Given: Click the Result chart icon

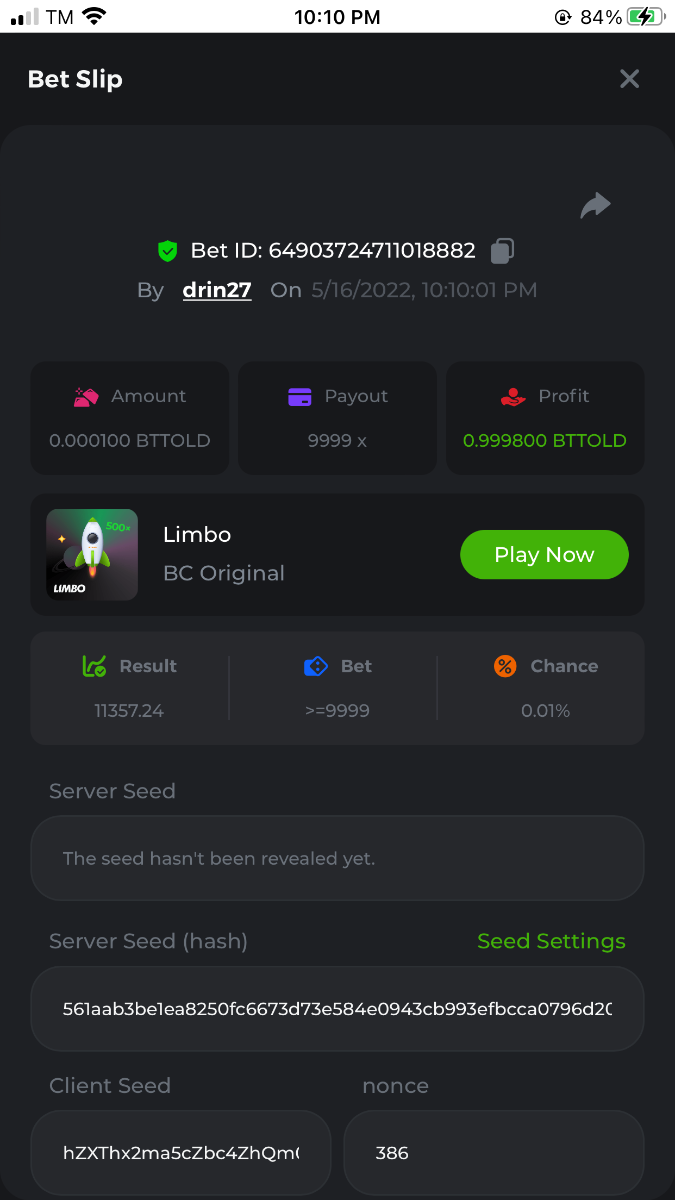Looking at the screenshot, I should coord(94,666).
